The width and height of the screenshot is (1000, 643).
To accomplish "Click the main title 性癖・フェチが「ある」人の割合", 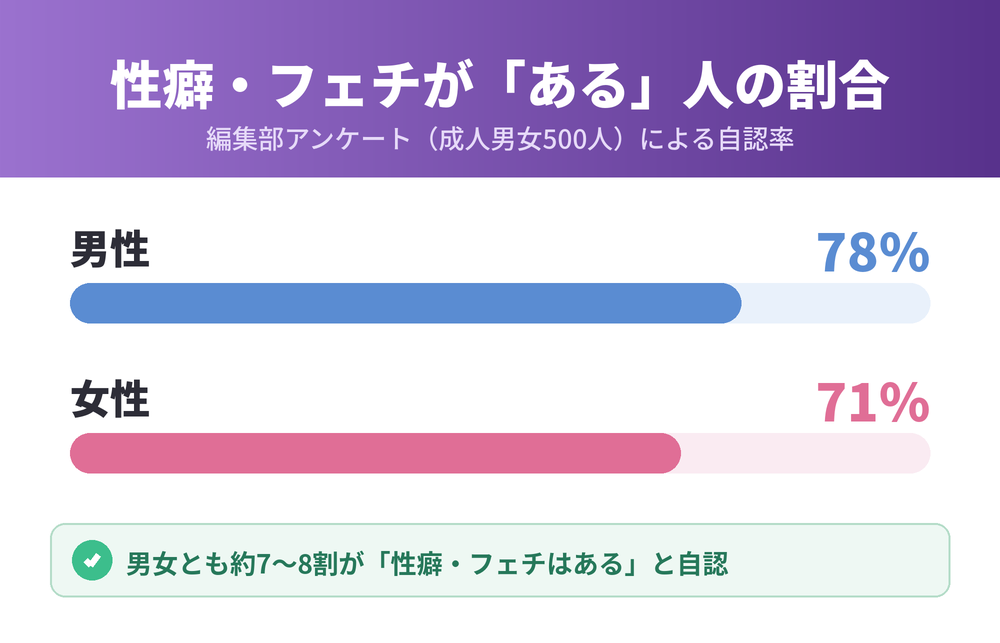I will [500, 85].
